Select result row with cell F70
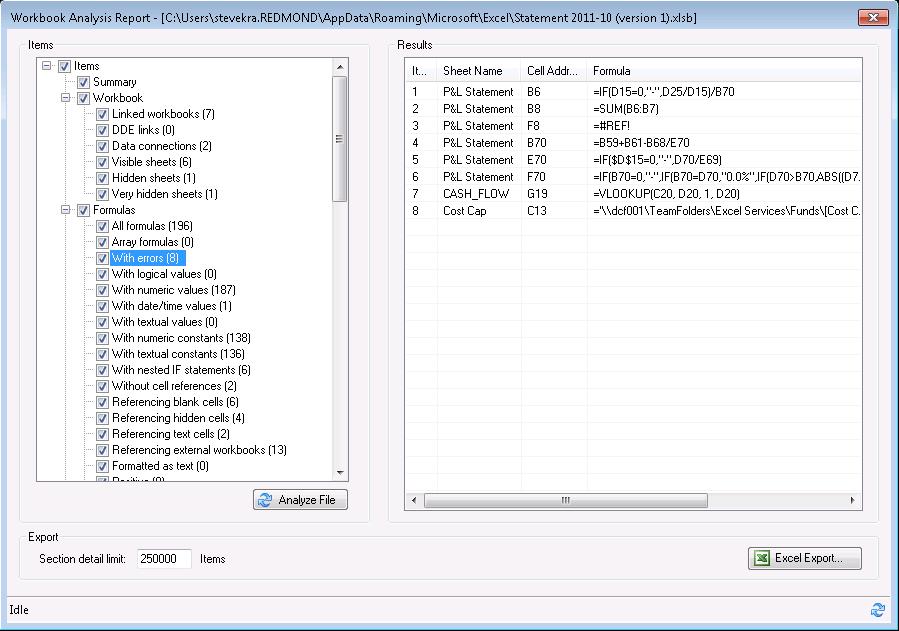This screenshot has height=631, width=899. tap(633, 177)
